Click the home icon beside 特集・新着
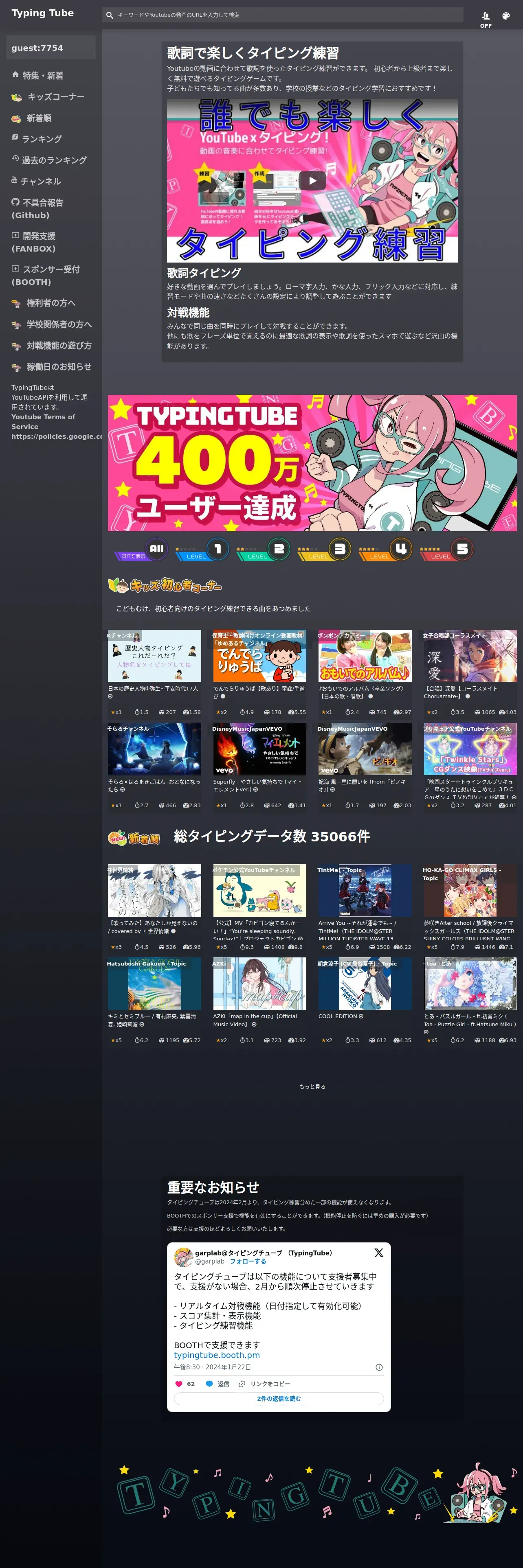This screenshot has height=1568, width=523. click(x=15, y=74)
